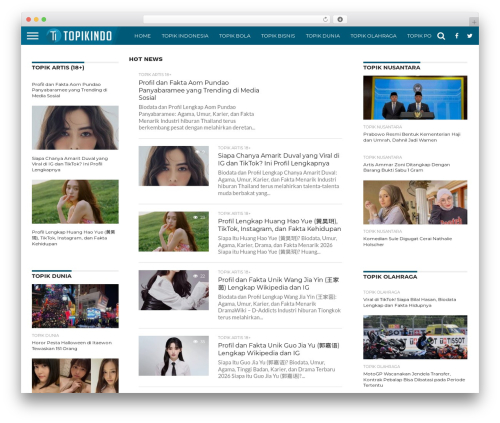This screenshot has width=500, height=423.
Task: Open the hamburger menu icon
Action: (32, 36)
